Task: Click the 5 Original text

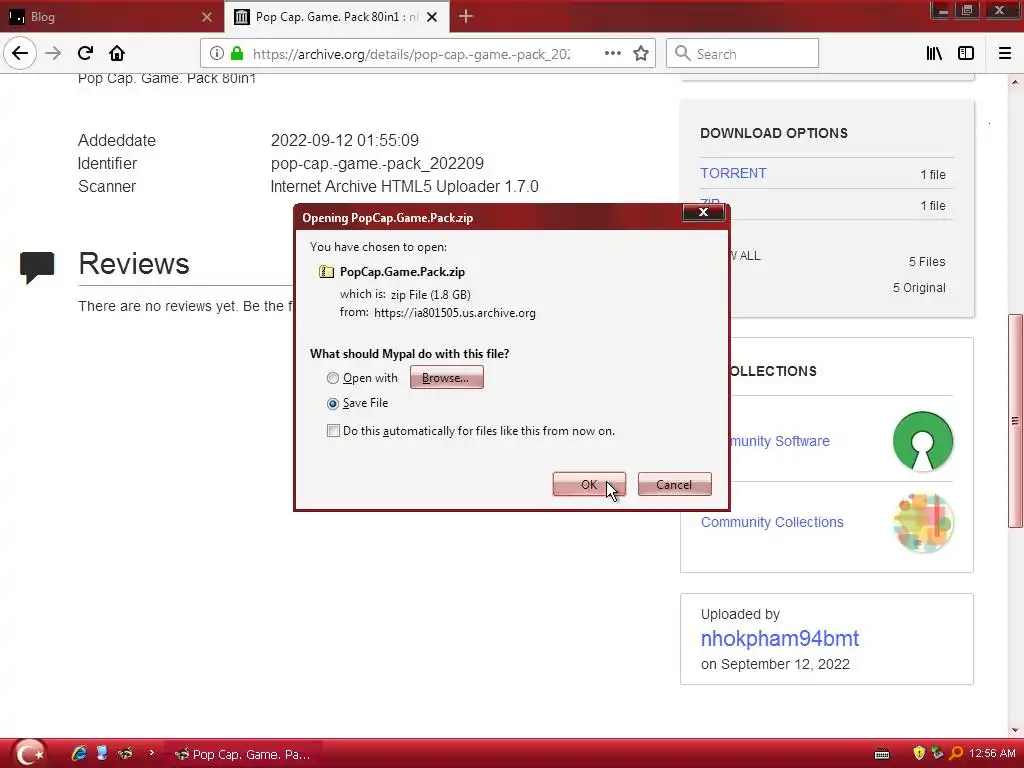Action: point(920,288)
